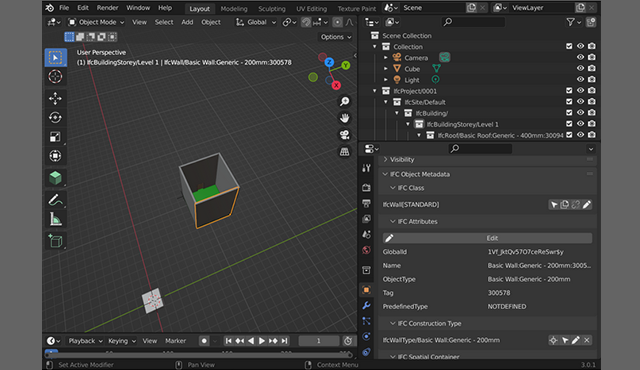640x370 pixels.
Task: Toggle camera view icon in viewport
Action: 344,135
